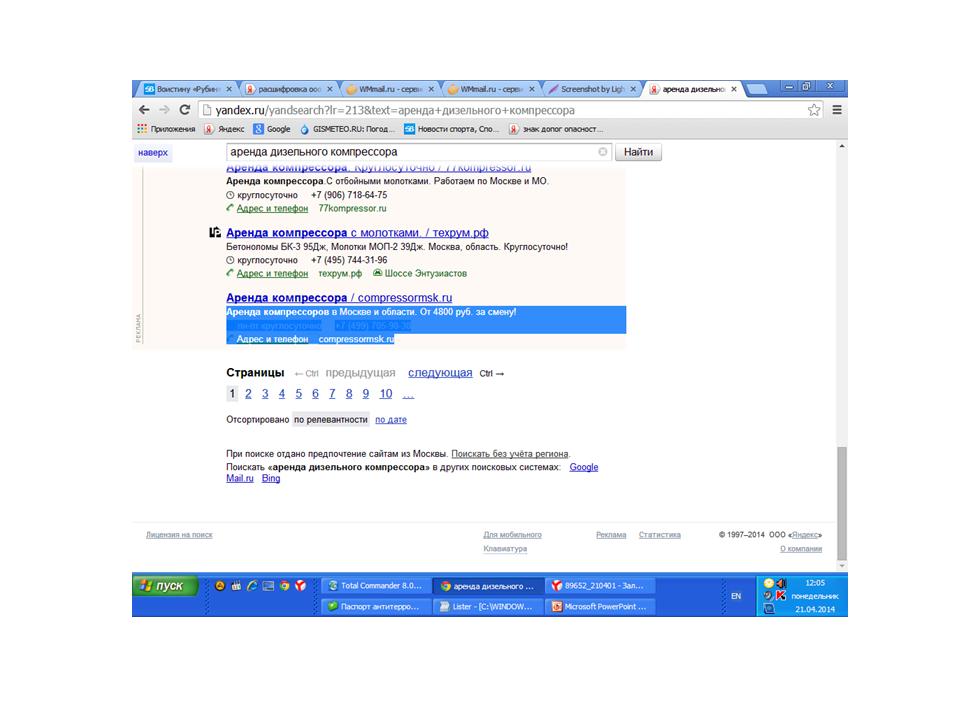Image resolution: width=960 pixels, height=720 pixels.
Task: Switch to Total Commander taskbar button
Action: click(376, 586)
